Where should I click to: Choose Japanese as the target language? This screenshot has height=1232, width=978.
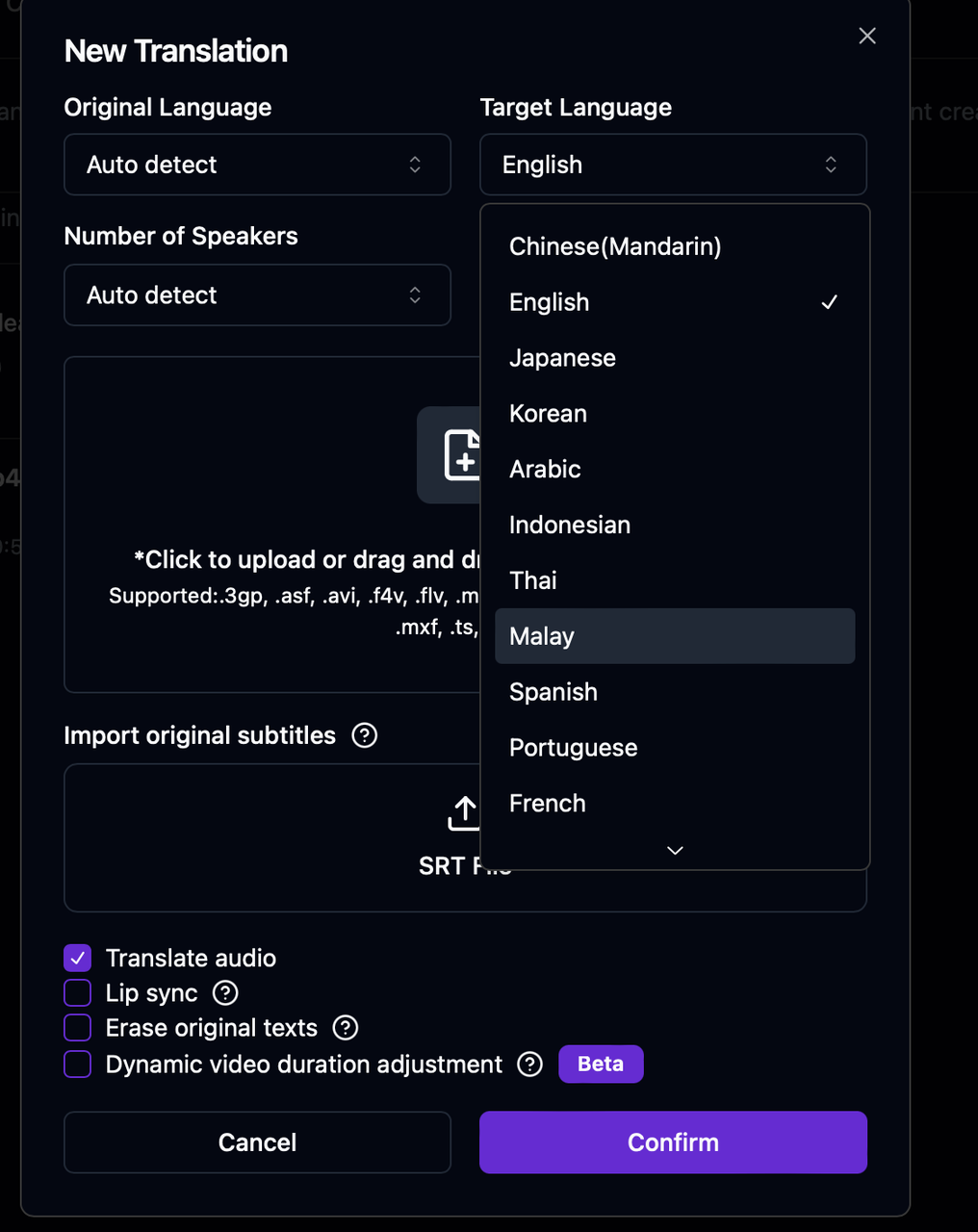click(x=562, y=358)
